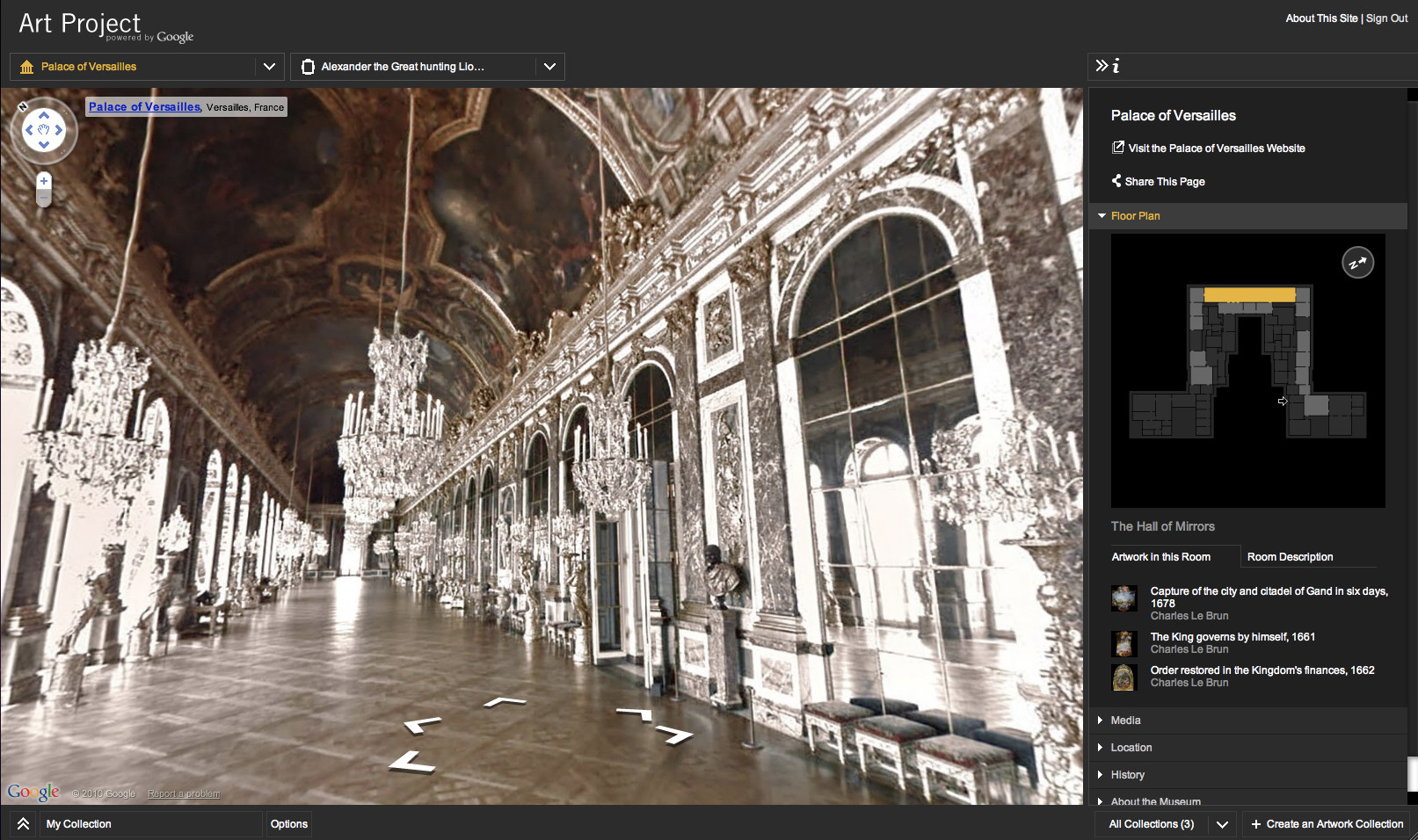Click thumbnail for Capture of the city of Gand
Image resolution: width=1418 pixels, height=840 pixels.
[1123, 598]
